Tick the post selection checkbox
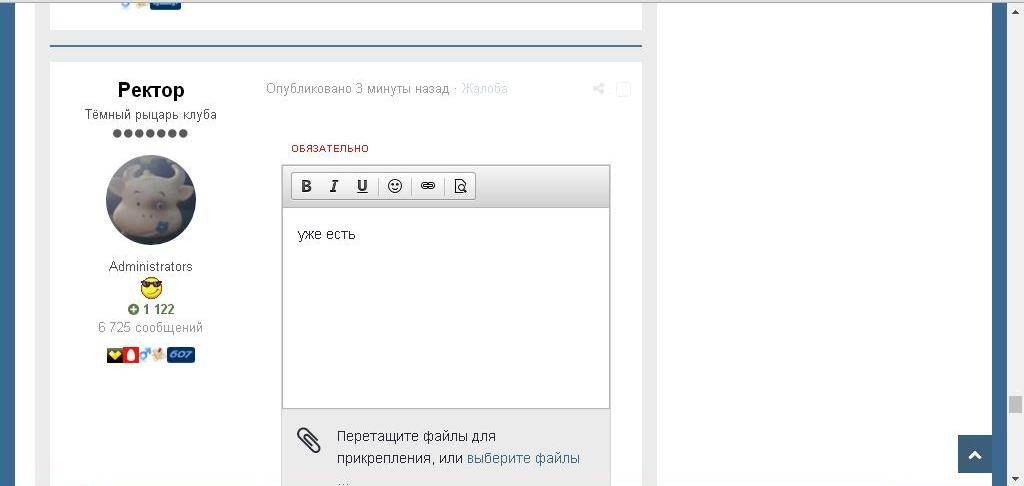The width and height of the screenshot is (1024, 486). (x=623, y=89)
